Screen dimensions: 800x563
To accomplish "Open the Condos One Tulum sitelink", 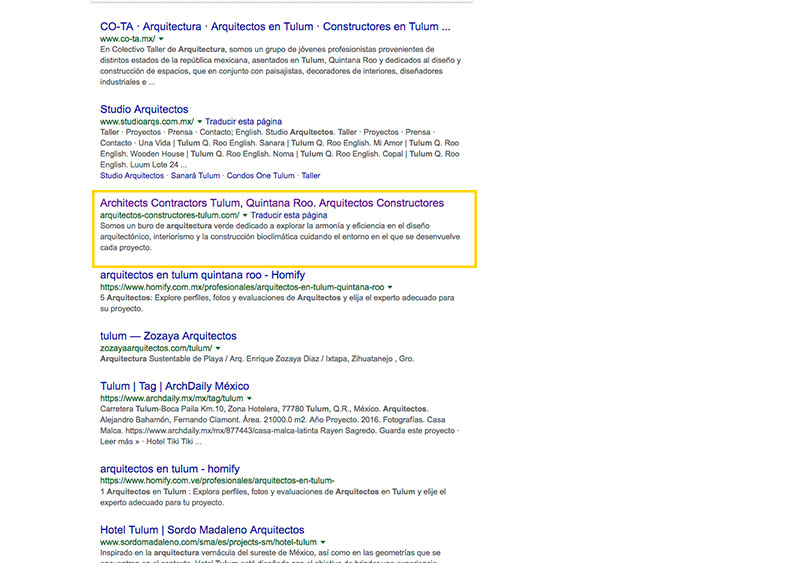I will pos(261,176).
